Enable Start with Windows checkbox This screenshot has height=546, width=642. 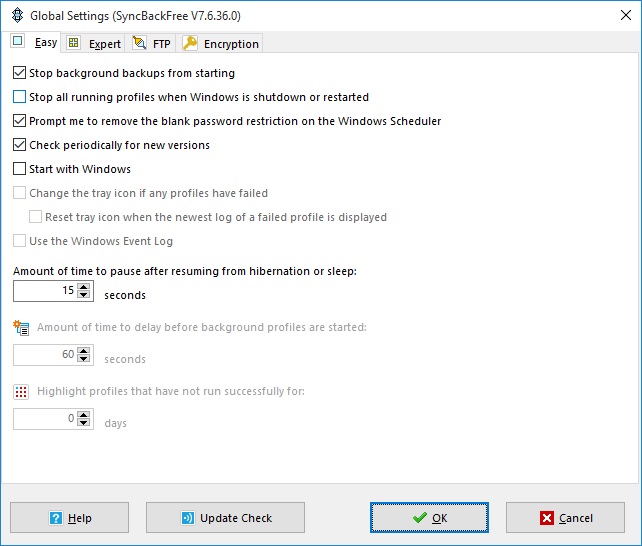(x=19, y=169)
